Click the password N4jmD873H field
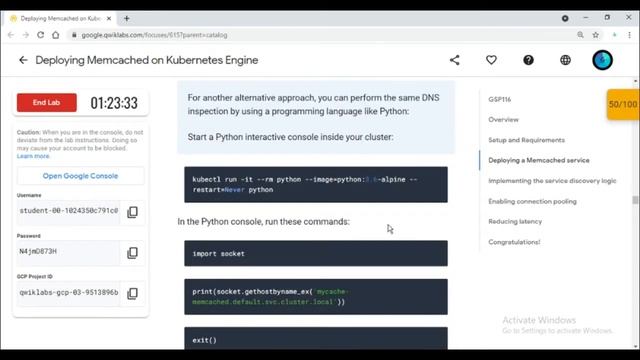The image size is (640, 360). point(69,252)
